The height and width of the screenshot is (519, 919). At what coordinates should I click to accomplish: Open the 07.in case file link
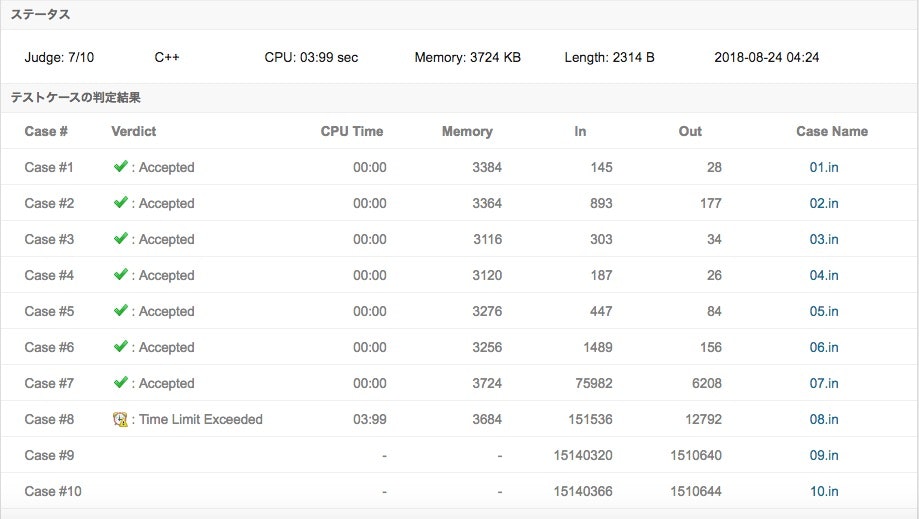[823, 384]
